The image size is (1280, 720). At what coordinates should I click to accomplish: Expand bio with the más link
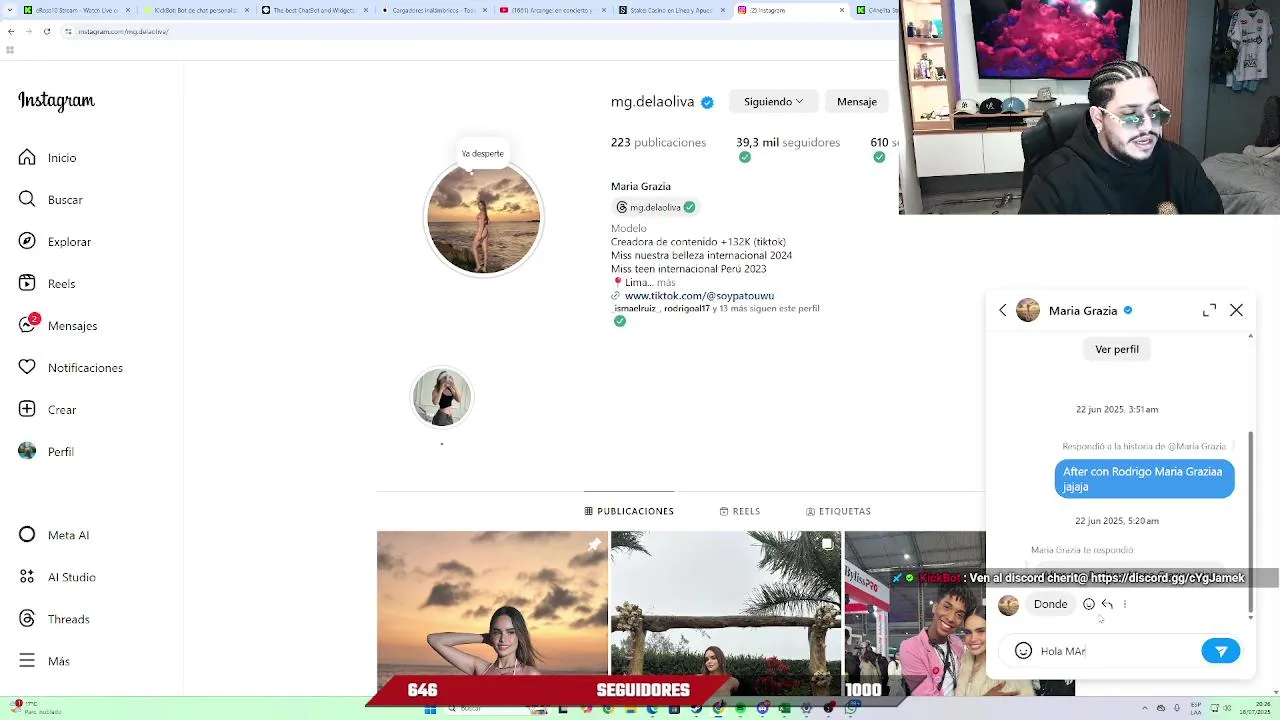666,283
